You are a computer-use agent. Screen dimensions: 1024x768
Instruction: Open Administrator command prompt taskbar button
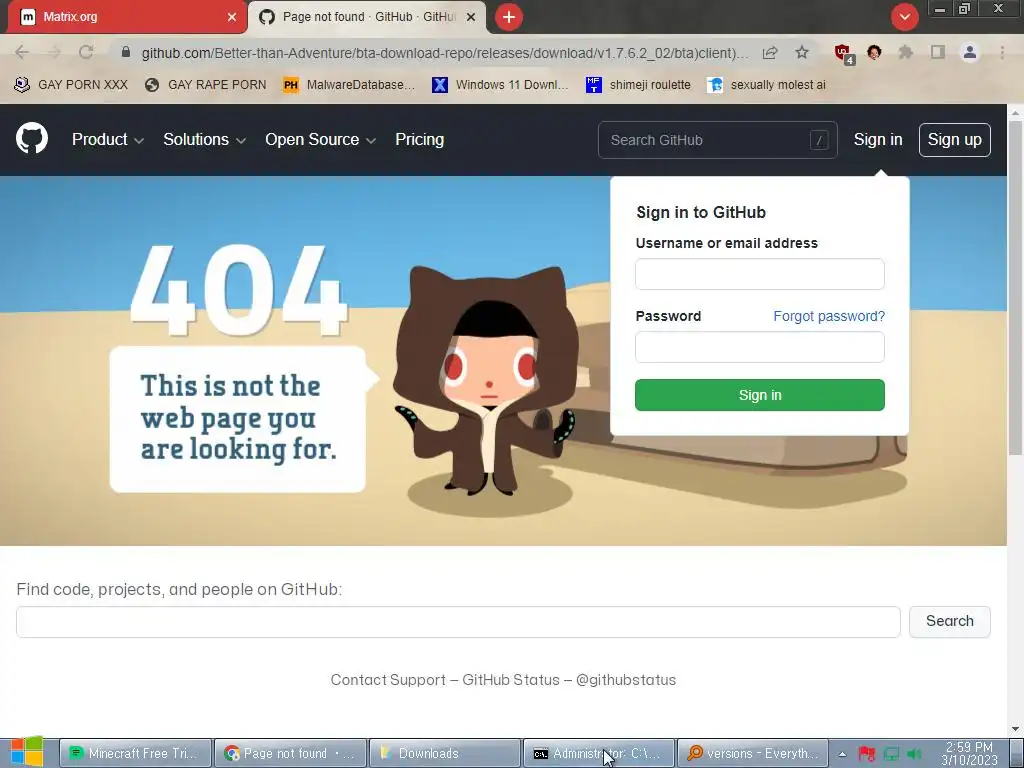(x=599, y=753)
